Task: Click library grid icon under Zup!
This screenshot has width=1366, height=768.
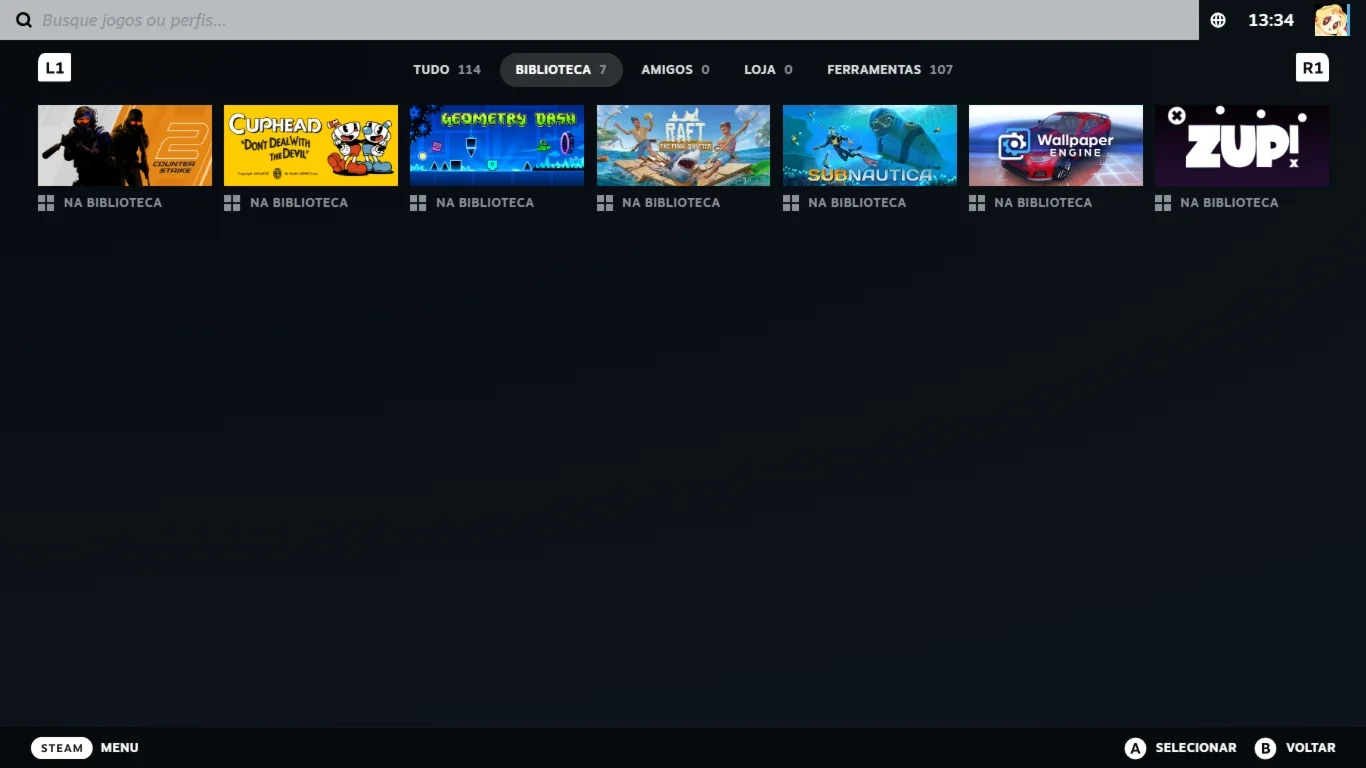Action: pyautogui.click(x=1163, y=203)
